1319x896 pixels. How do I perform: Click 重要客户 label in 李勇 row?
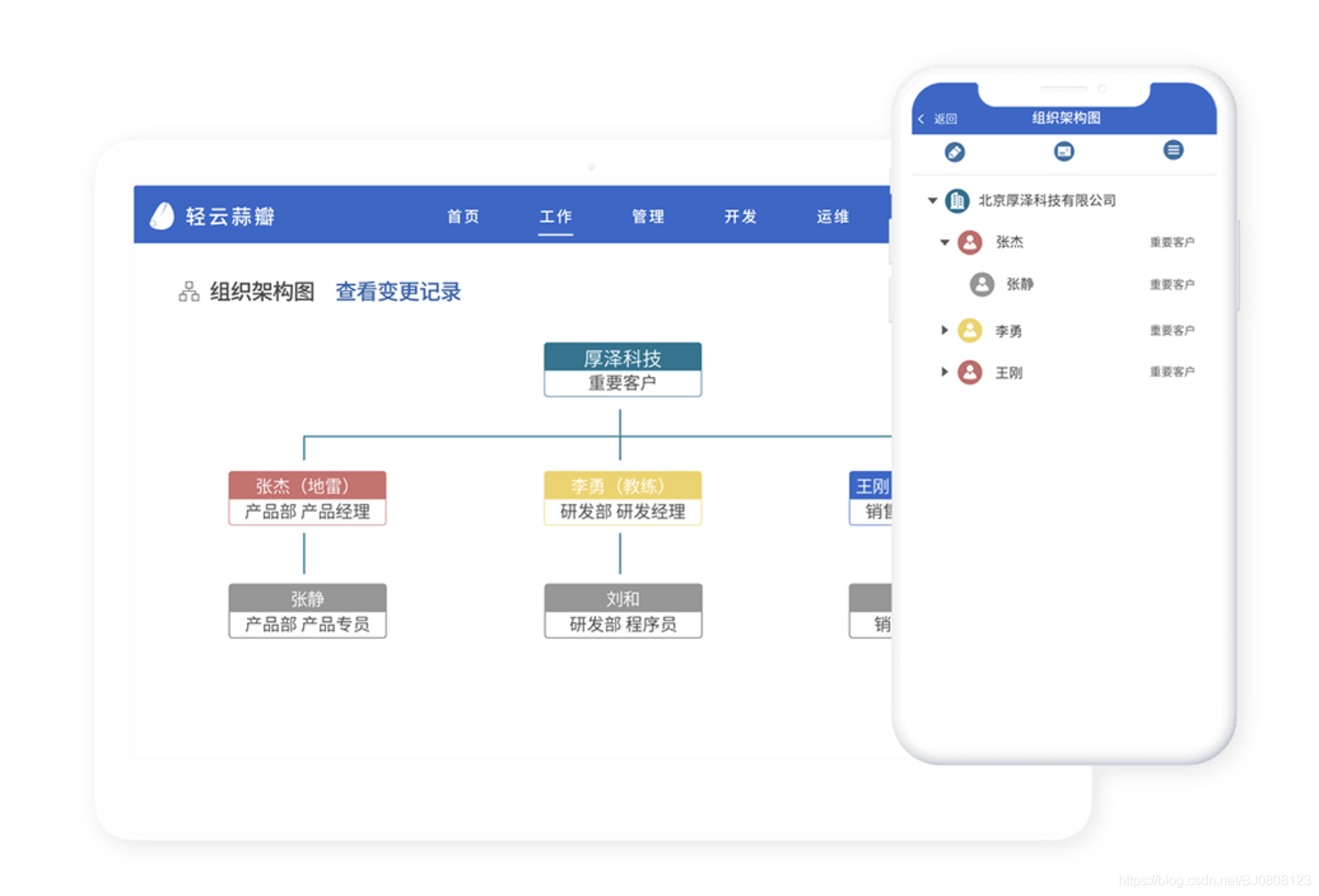(1172, 330)
